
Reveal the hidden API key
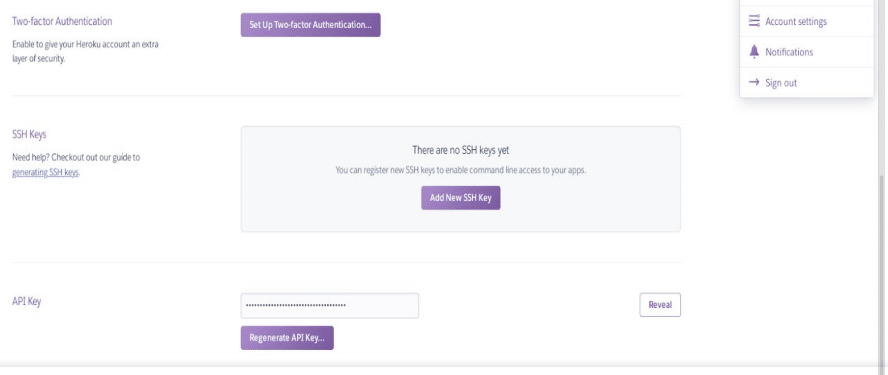click(x=660, y=305)
